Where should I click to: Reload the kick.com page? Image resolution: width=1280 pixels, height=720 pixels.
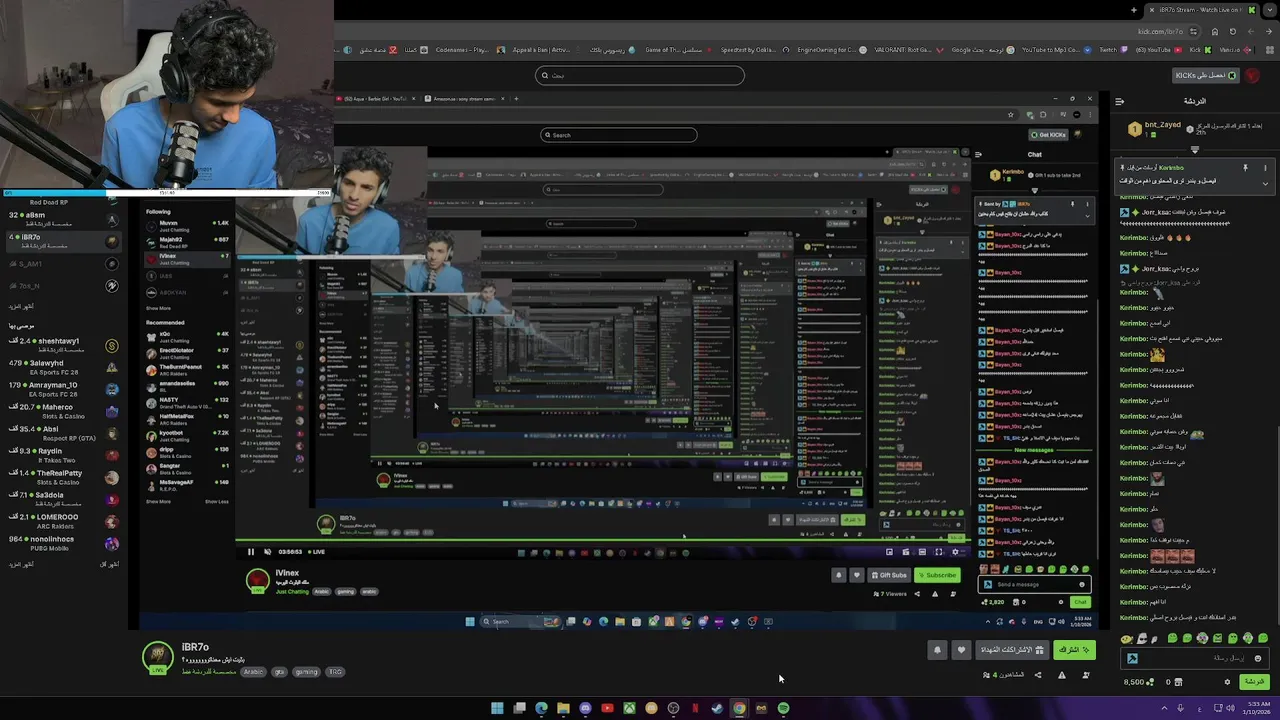pyautogui.click(x=1233, y=31)
